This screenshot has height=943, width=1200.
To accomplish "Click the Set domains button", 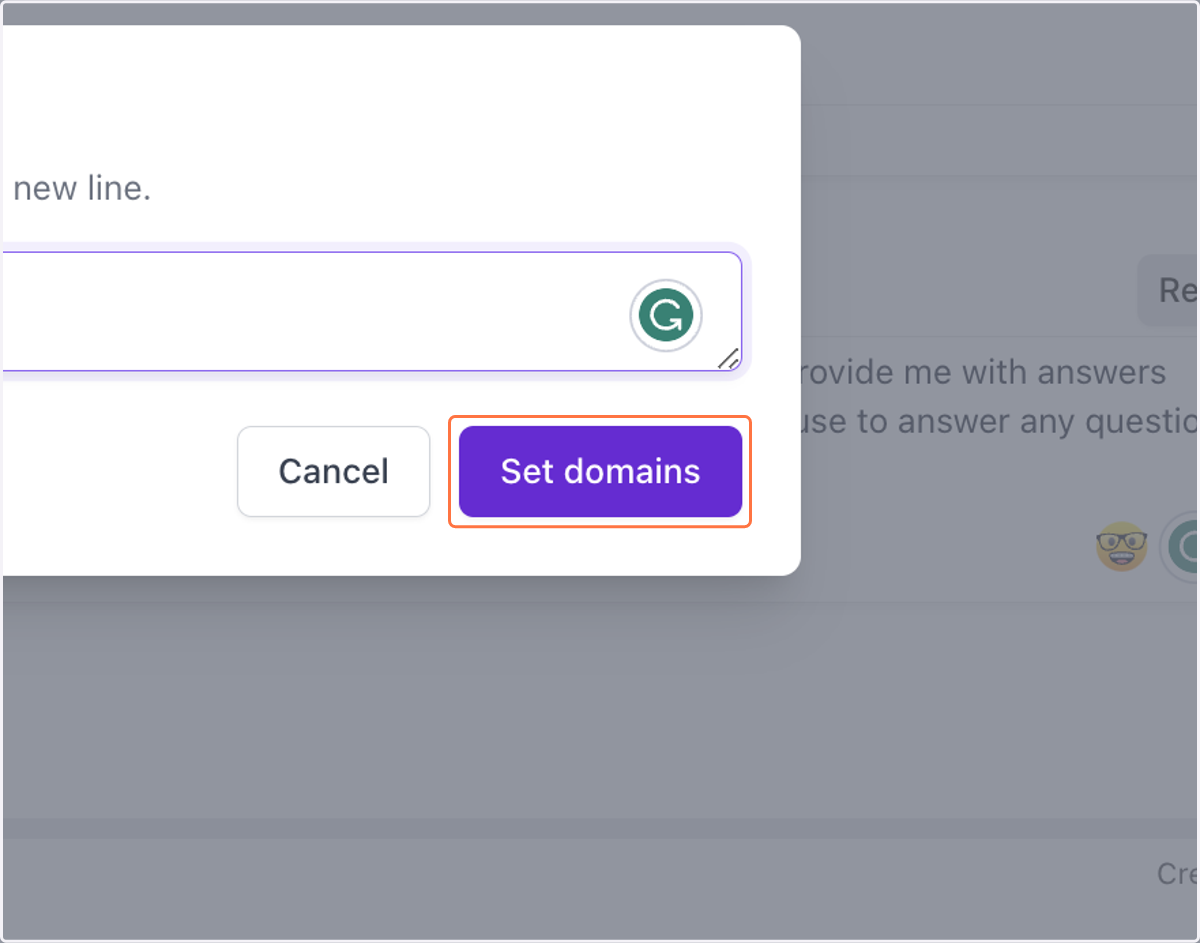I will coord(600,471).
